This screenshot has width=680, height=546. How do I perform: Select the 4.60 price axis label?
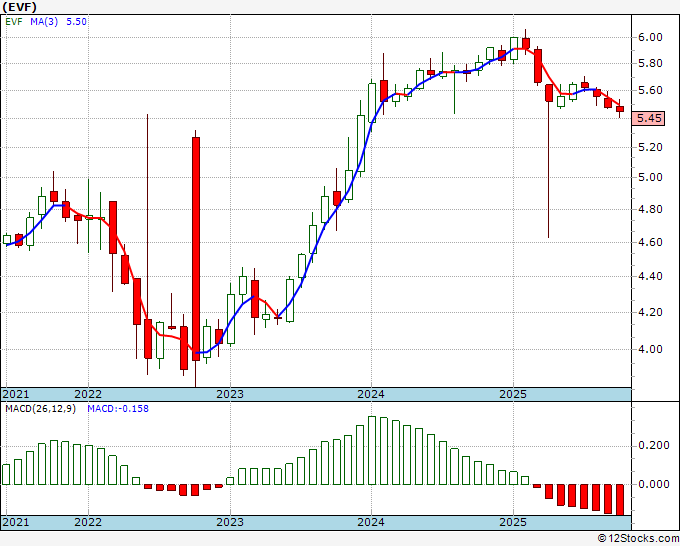tap(650, 242)
